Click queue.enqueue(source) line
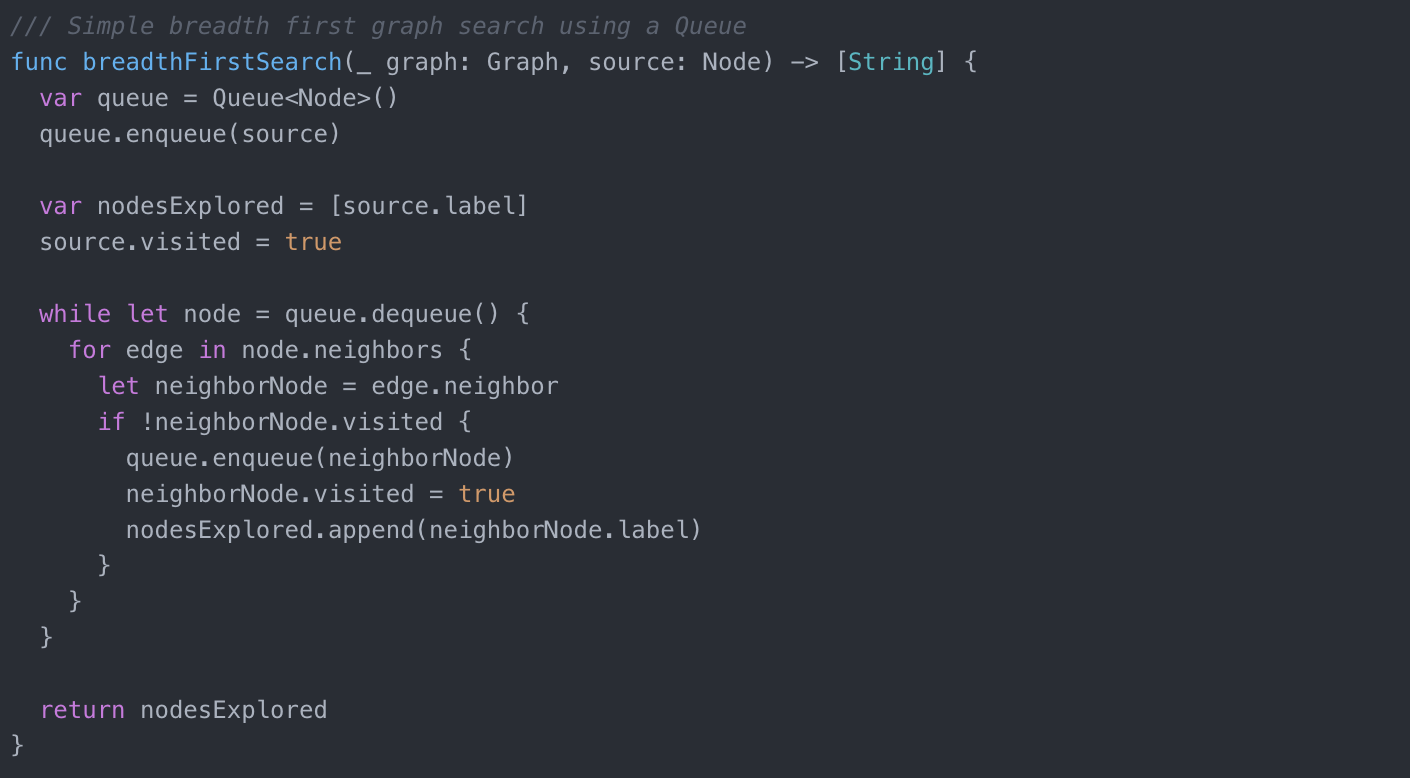Viewport: 1410px width, 778px height. [x=190, y=134]
